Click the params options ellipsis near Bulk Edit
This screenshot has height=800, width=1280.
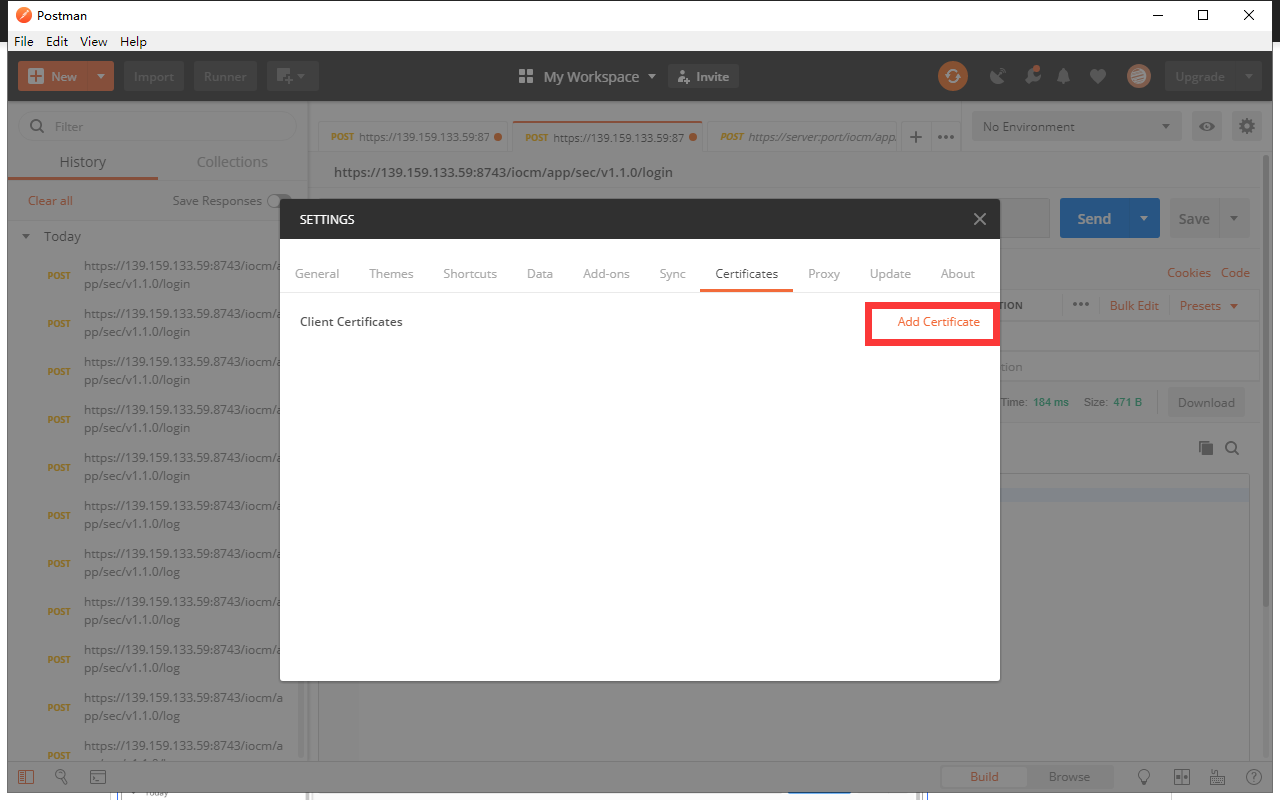point(1081,304)
